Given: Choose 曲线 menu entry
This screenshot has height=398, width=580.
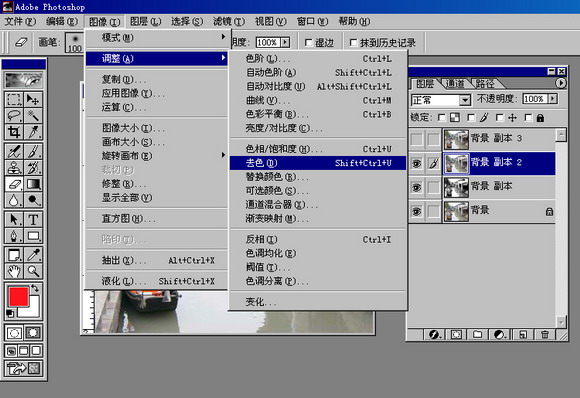Looking at the screenshot, I should click(318, 100).
